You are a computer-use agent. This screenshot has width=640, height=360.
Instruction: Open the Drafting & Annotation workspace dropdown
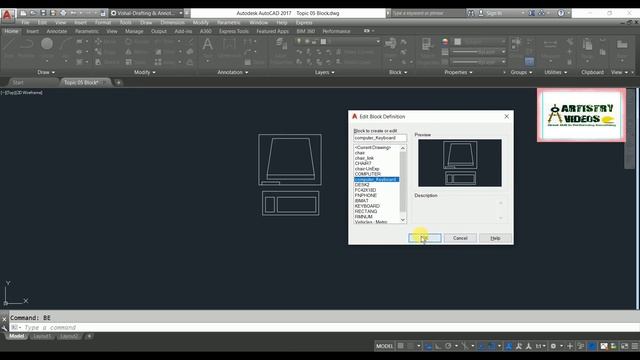[x=147, y=13]
